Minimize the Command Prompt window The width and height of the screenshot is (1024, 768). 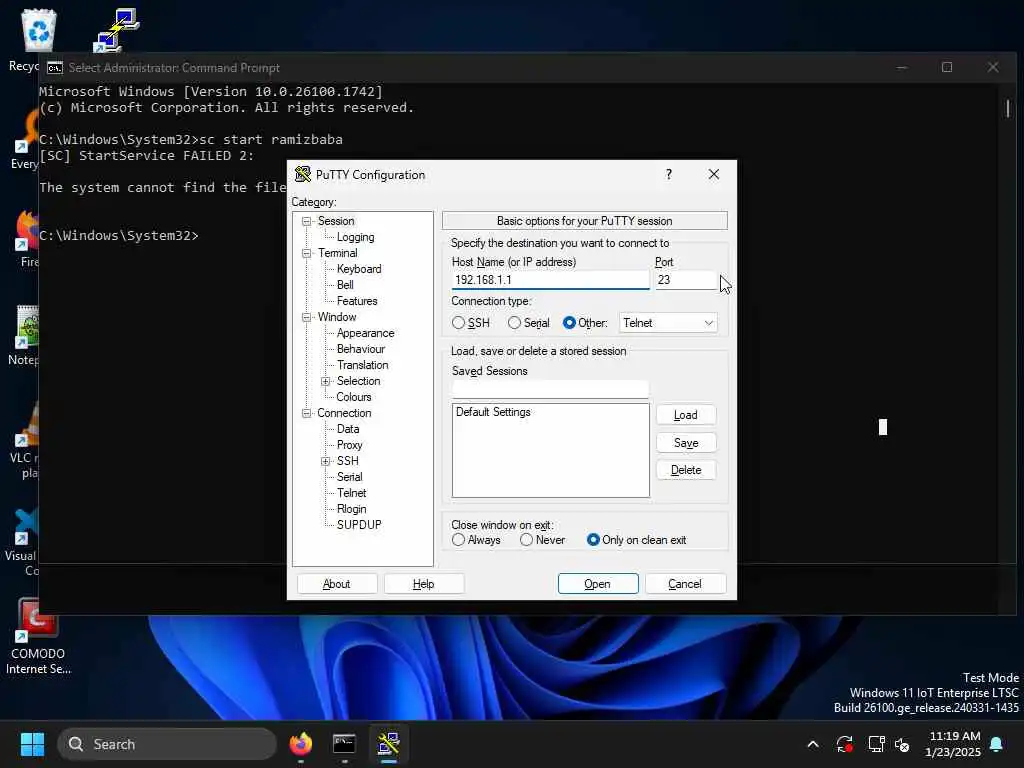pyautogui.click(x=902, y=67)
